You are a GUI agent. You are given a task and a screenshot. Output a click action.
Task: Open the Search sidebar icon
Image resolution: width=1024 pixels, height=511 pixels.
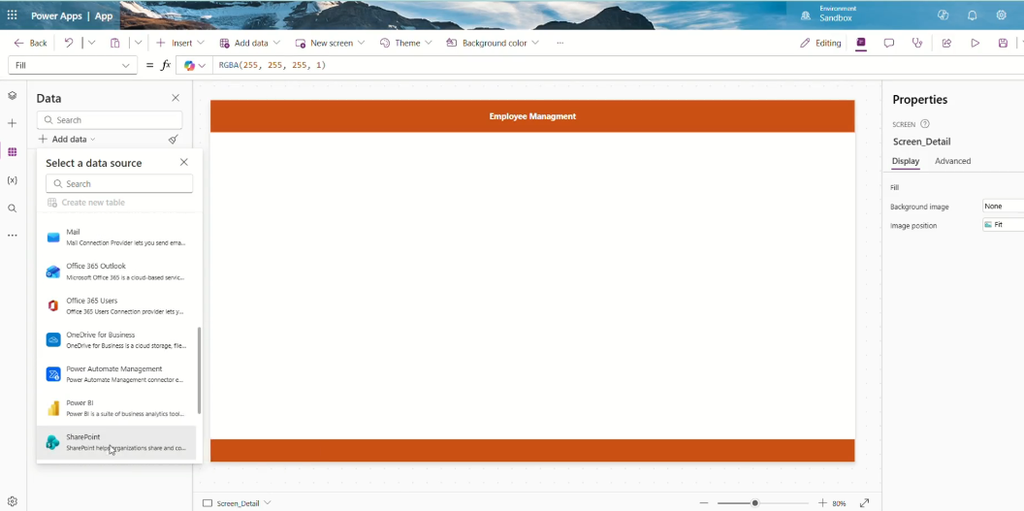coord(12,208)
